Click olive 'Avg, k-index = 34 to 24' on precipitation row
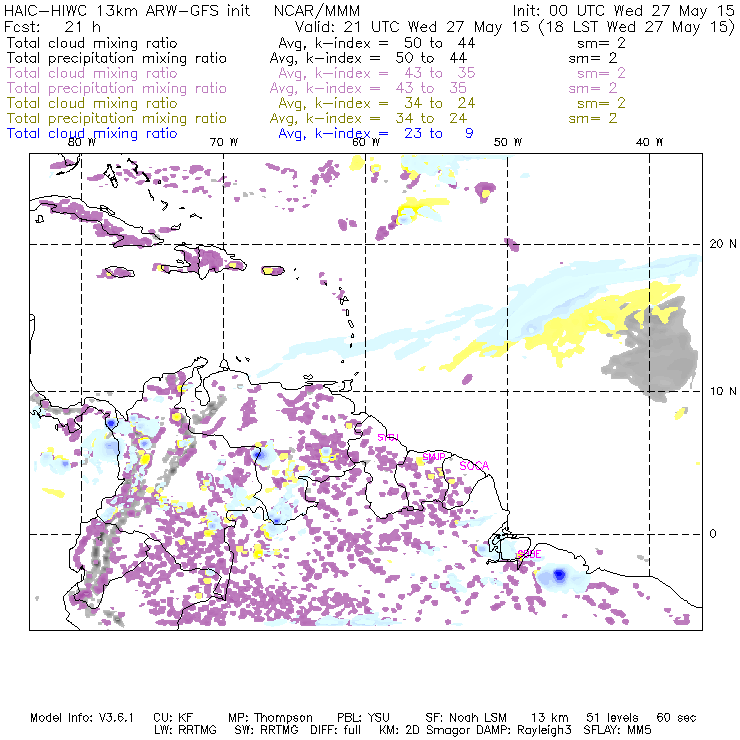Screen dimensions: 740x740 pos(368,118)
